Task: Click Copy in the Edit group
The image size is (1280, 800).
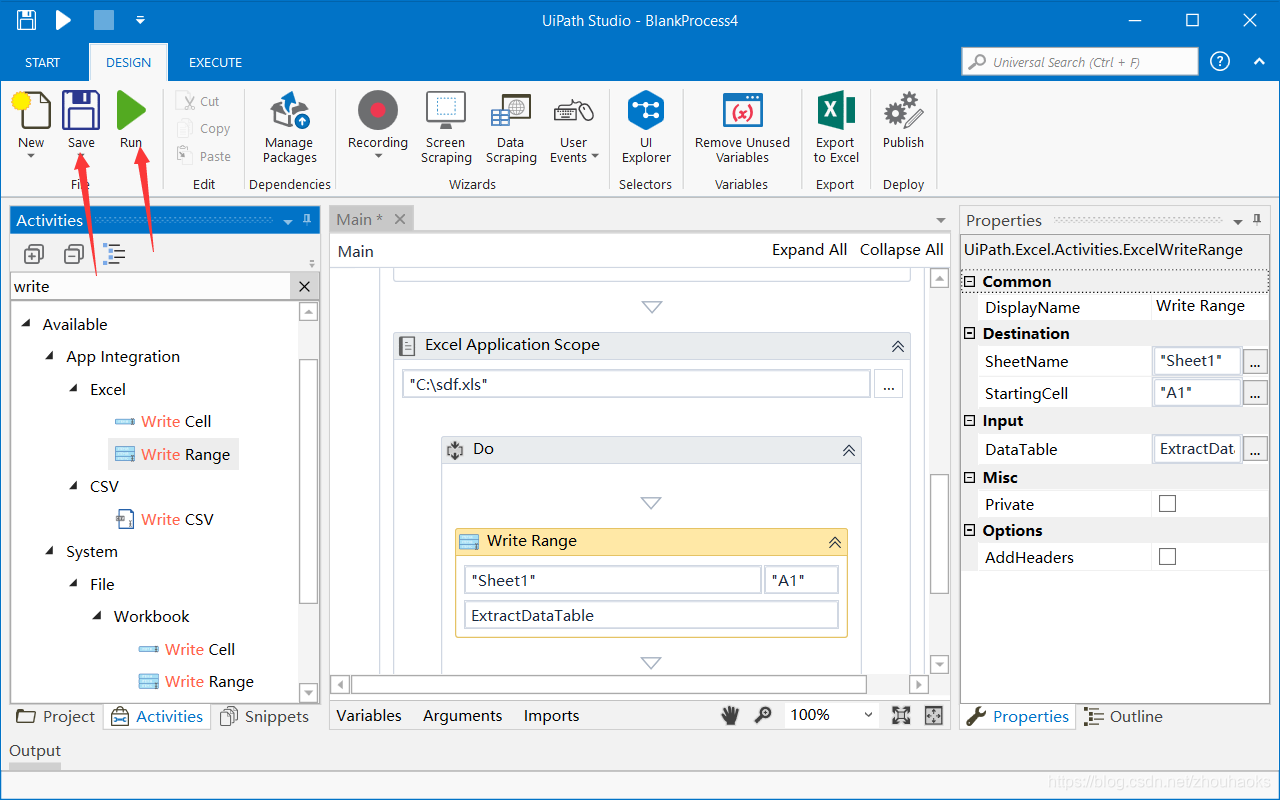Action: [203, 128]
